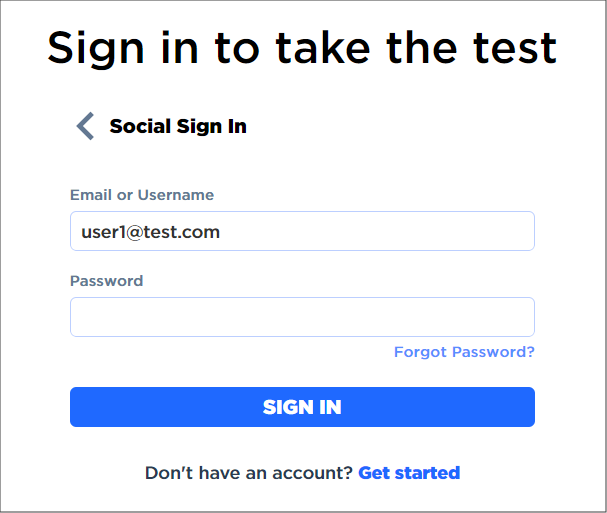The height and width of the screenshot is (513, 607).
Task: Click into the empty Password field
Action: coord(302,317)
